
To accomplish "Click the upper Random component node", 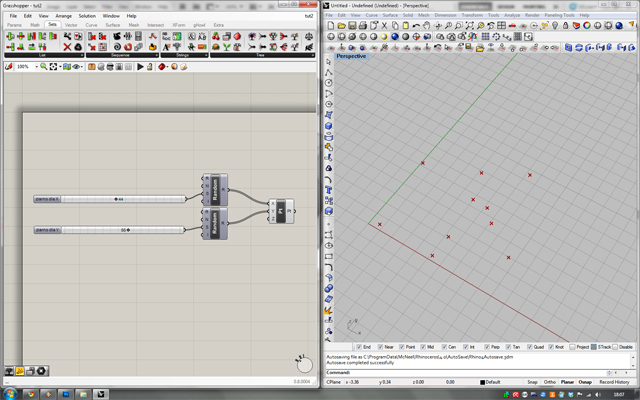I will point(215,190).
